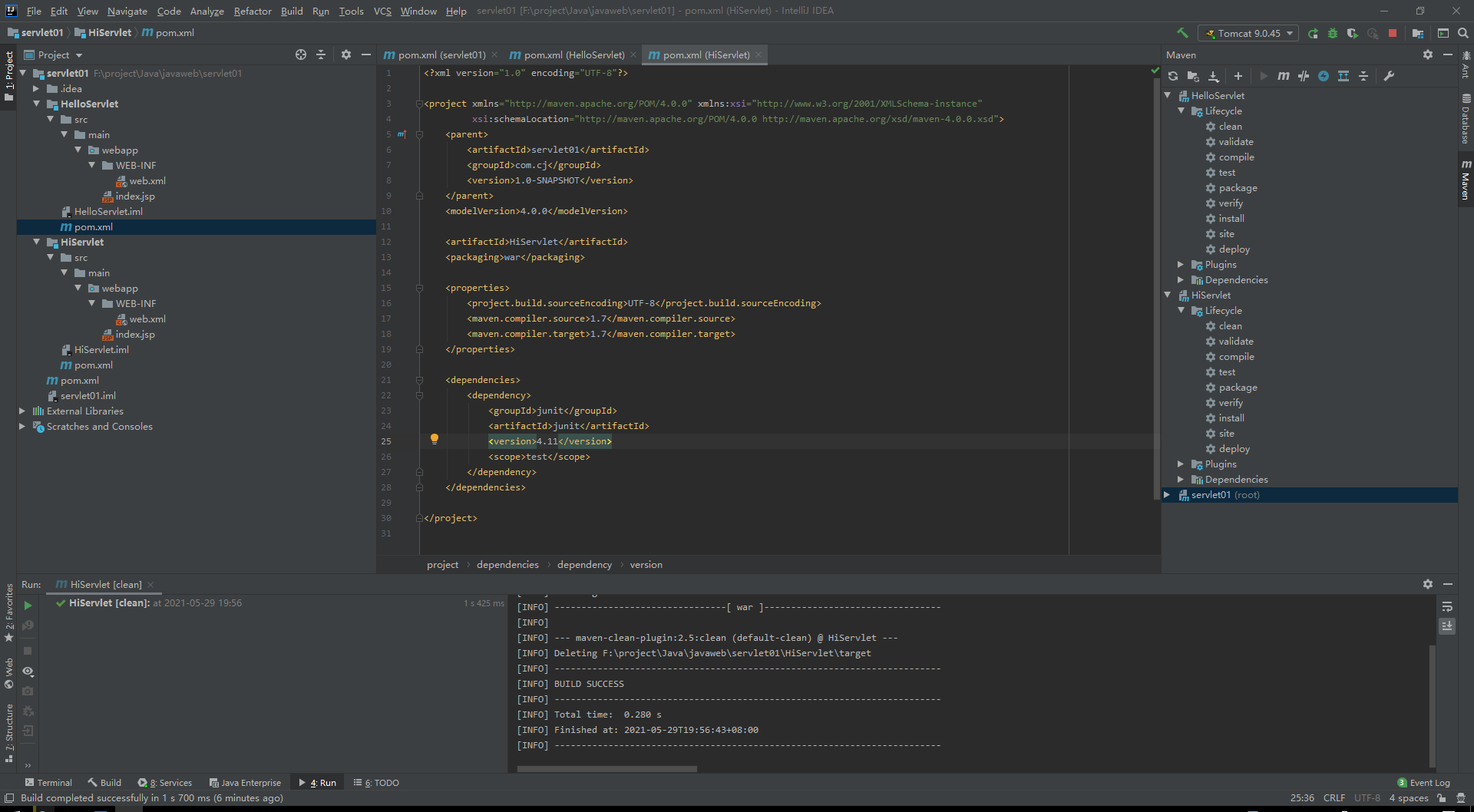The height and width of the screenshot is (812, 1474).
Task: Open the Project Structure icon
Action: pyautogui.click(x=1417, y=33)
